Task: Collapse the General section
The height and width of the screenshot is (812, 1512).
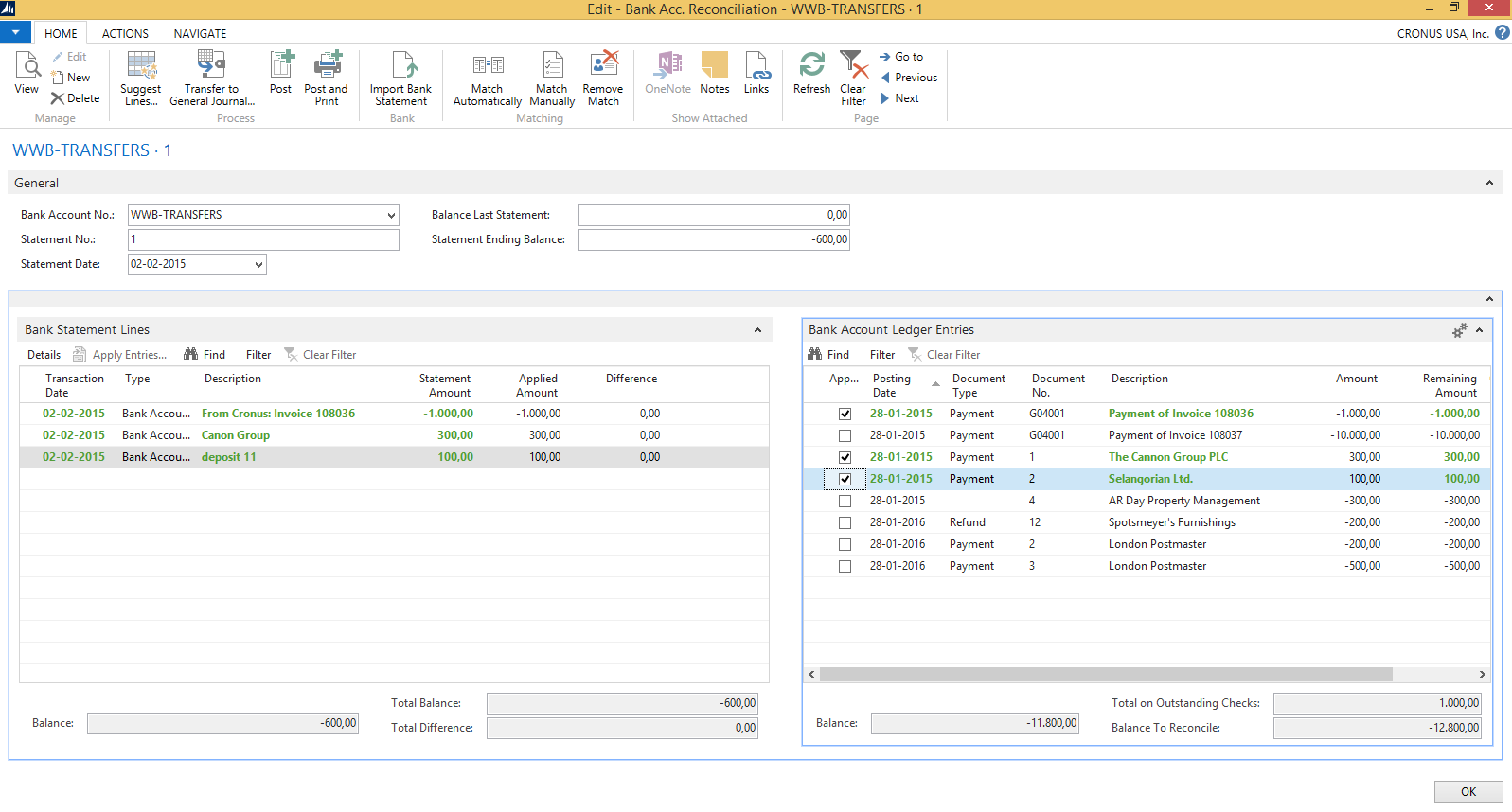Action: (x=1489, y=183)
